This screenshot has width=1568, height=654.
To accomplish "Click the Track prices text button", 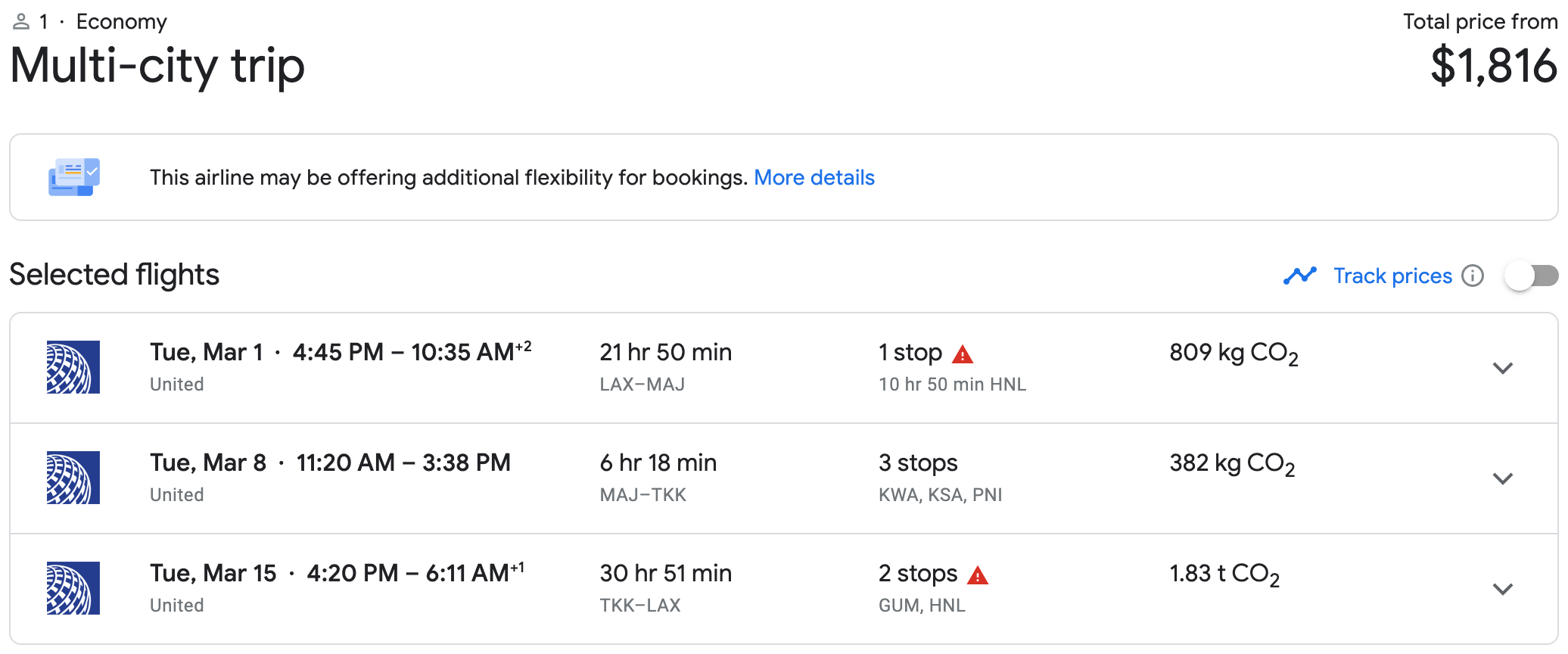I will click(1391, 276).
